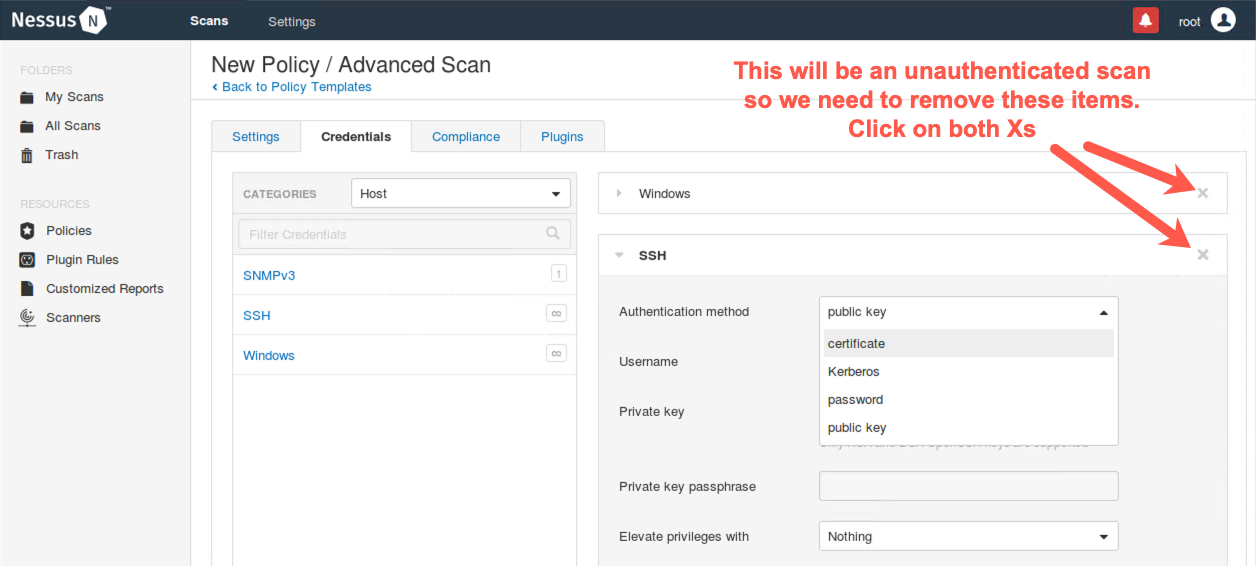
Task: Collapse the SSH credential section
Action: (x=619, y=255)
